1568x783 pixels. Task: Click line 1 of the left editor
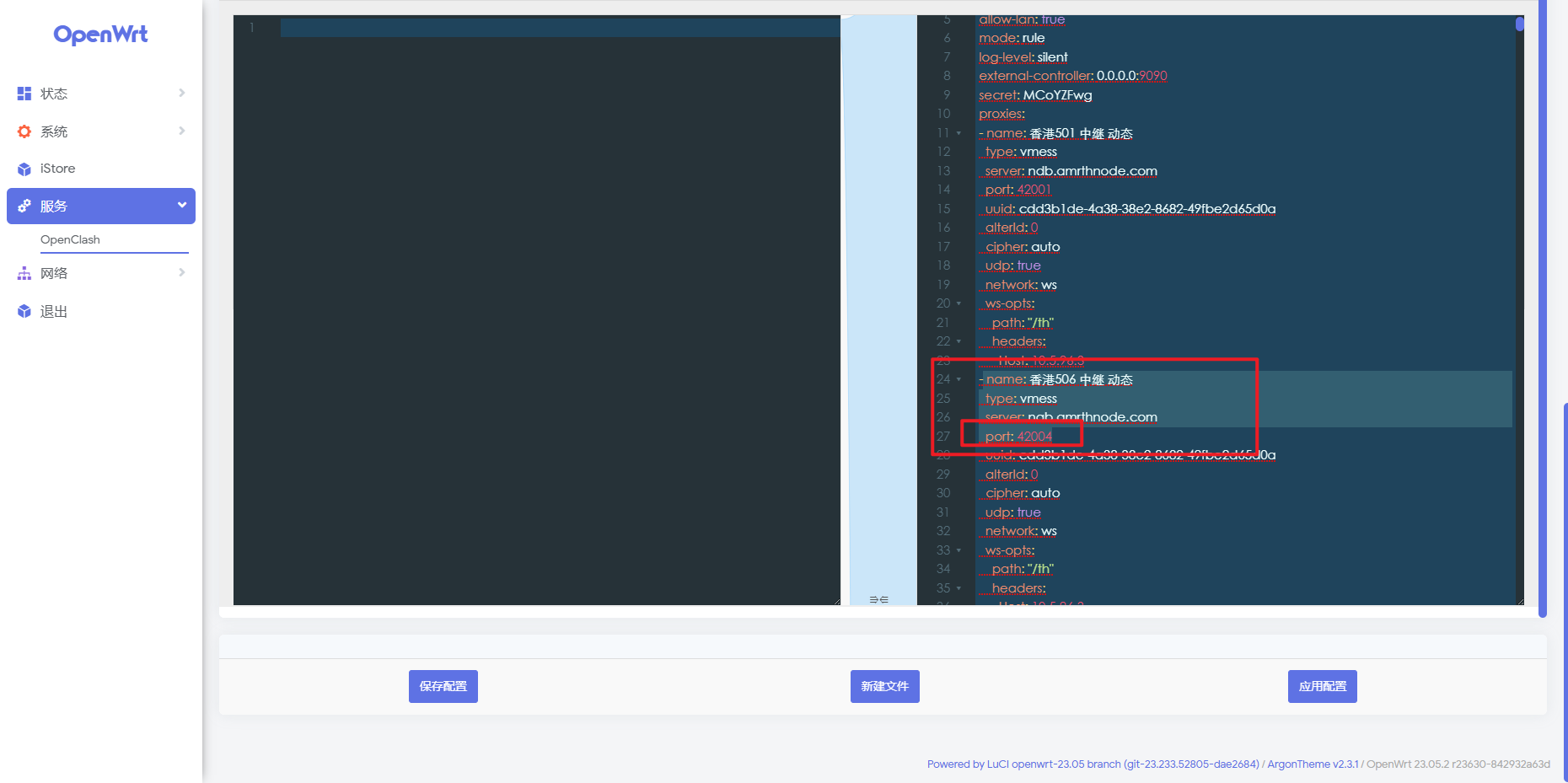tap(560, 28)
